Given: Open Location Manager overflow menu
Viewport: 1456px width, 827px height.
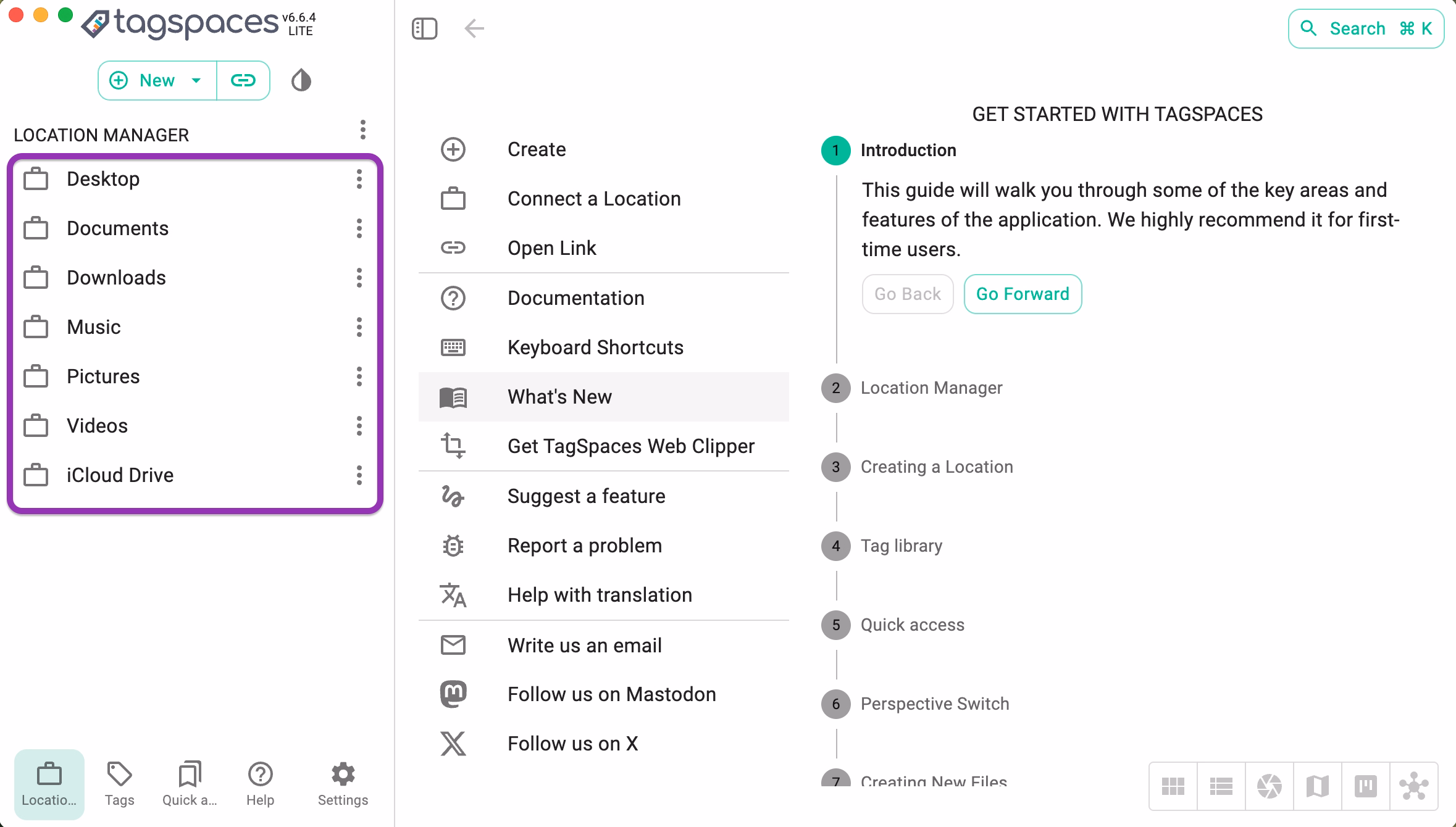Looking at the screenshot, I should pyautogui.click(x=363, y=131).
